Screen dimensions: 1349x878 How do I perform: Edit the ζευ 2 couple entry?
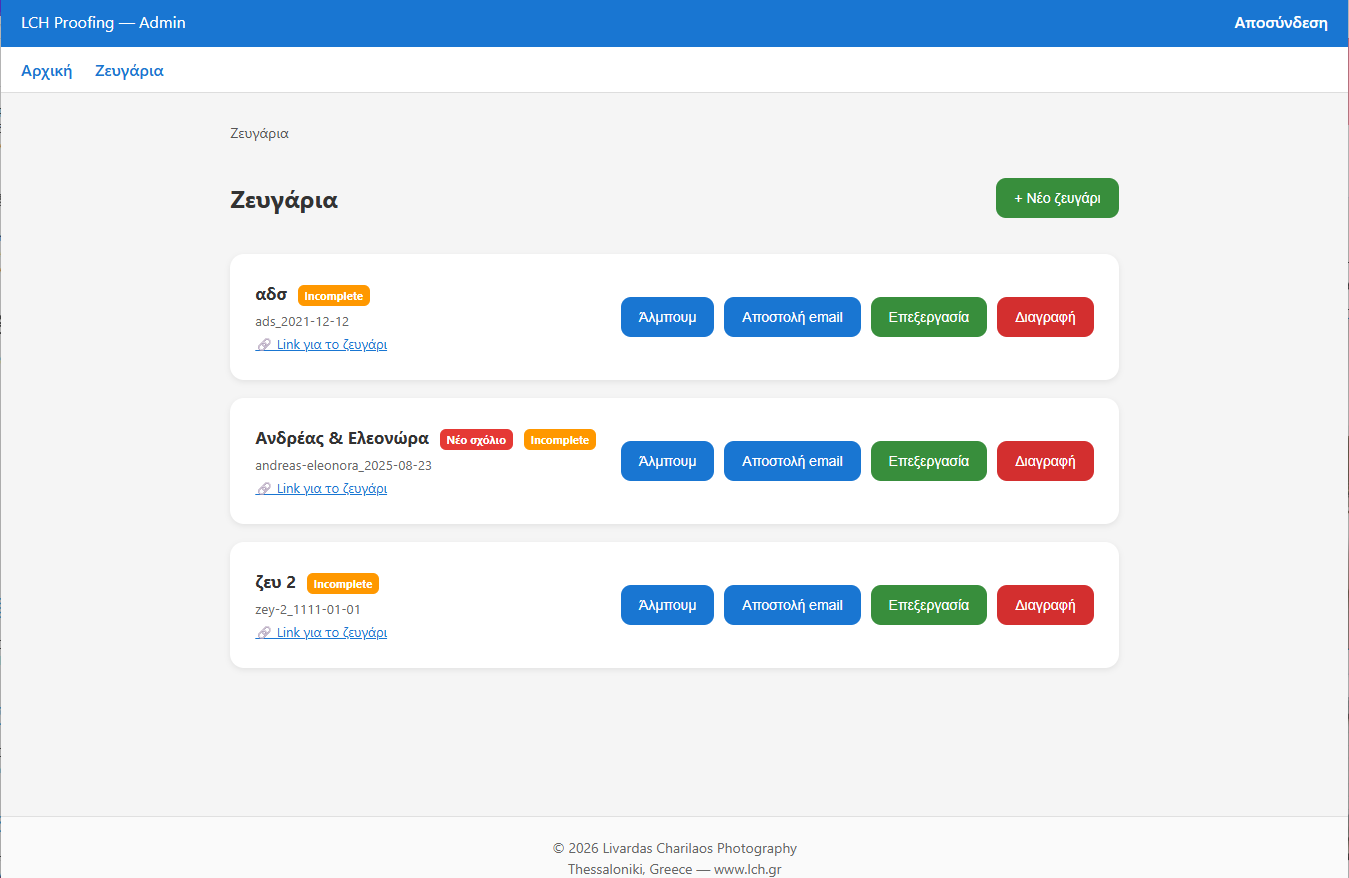tap(929, 605)
